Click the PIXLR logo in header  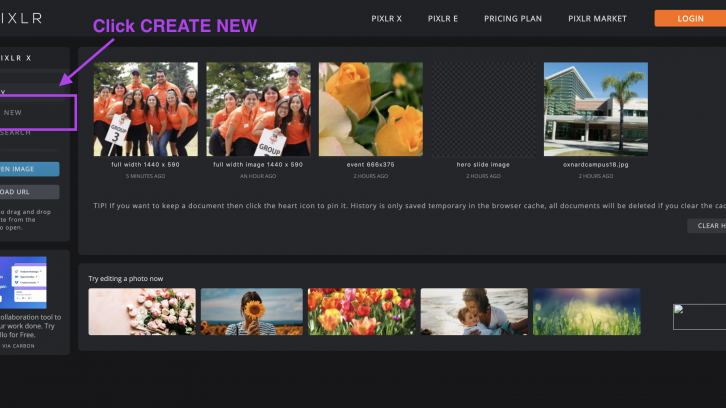[x=21, y=18]
